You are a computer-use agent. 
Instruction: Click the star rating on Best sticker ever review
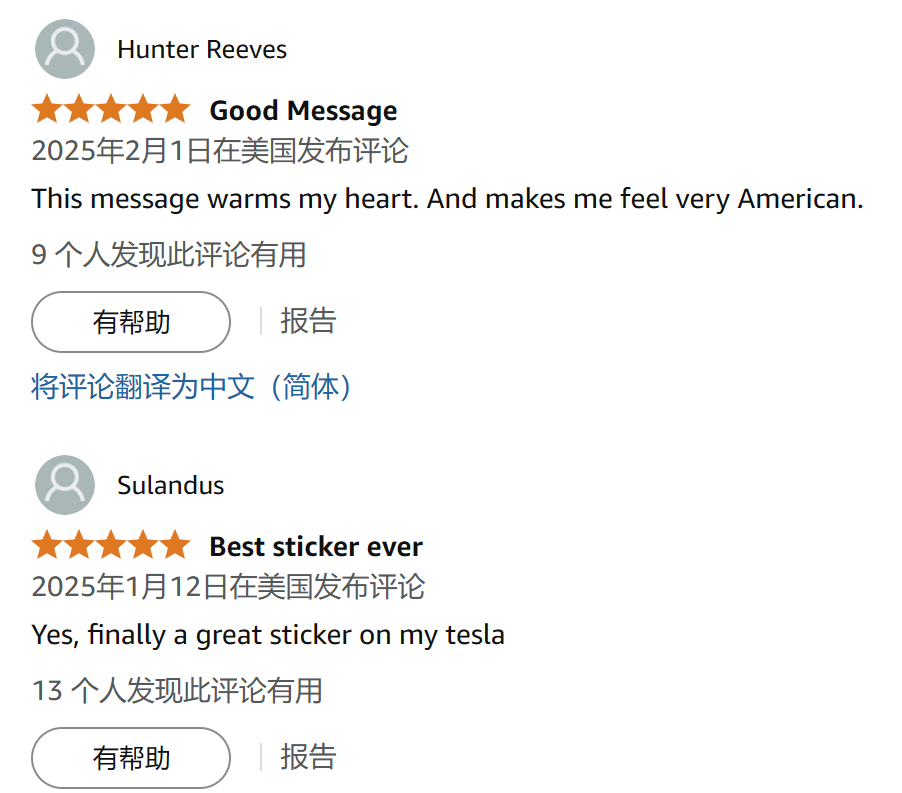tap(111, 545)
